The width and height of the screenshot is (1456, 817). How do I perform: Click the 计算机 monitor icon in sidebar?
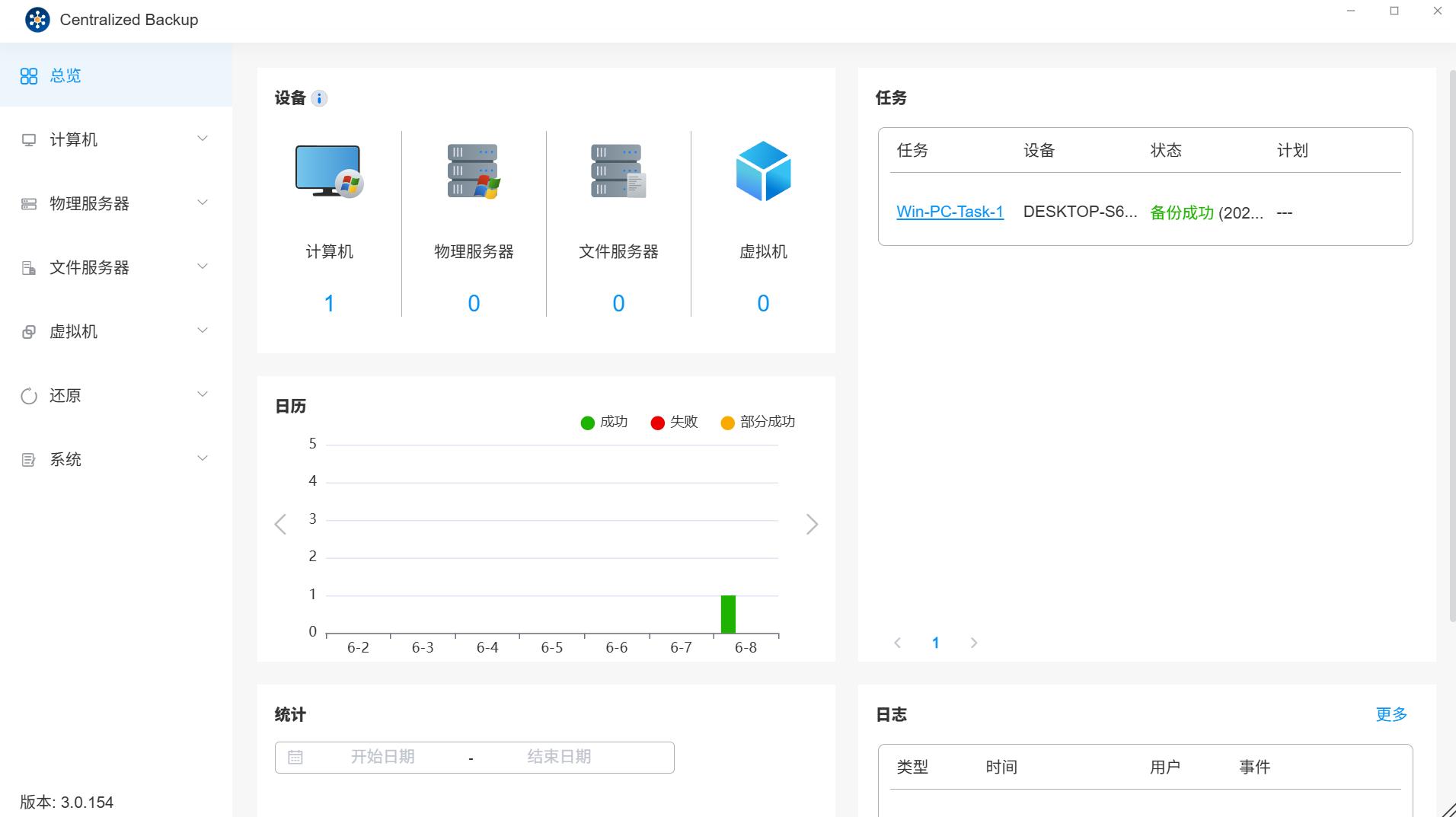point(29,140)
